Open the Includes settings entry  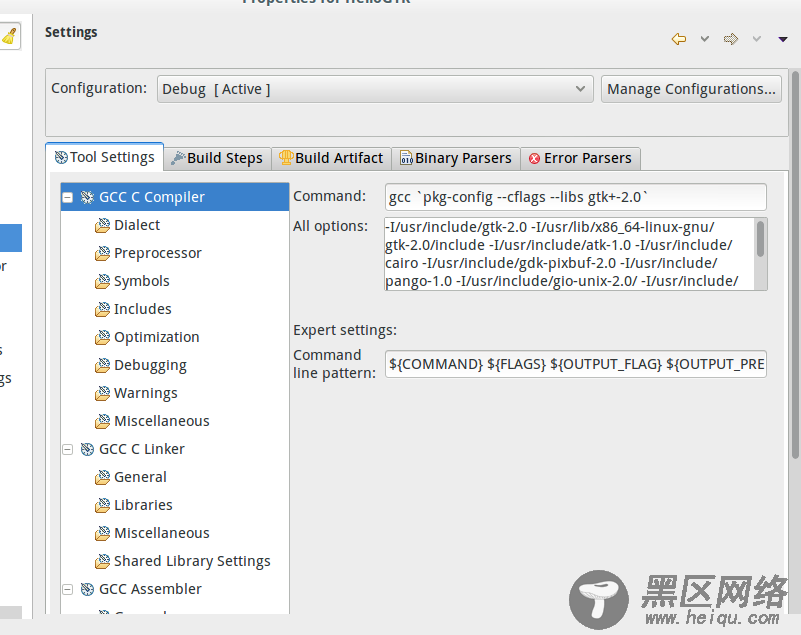[143, 309]
